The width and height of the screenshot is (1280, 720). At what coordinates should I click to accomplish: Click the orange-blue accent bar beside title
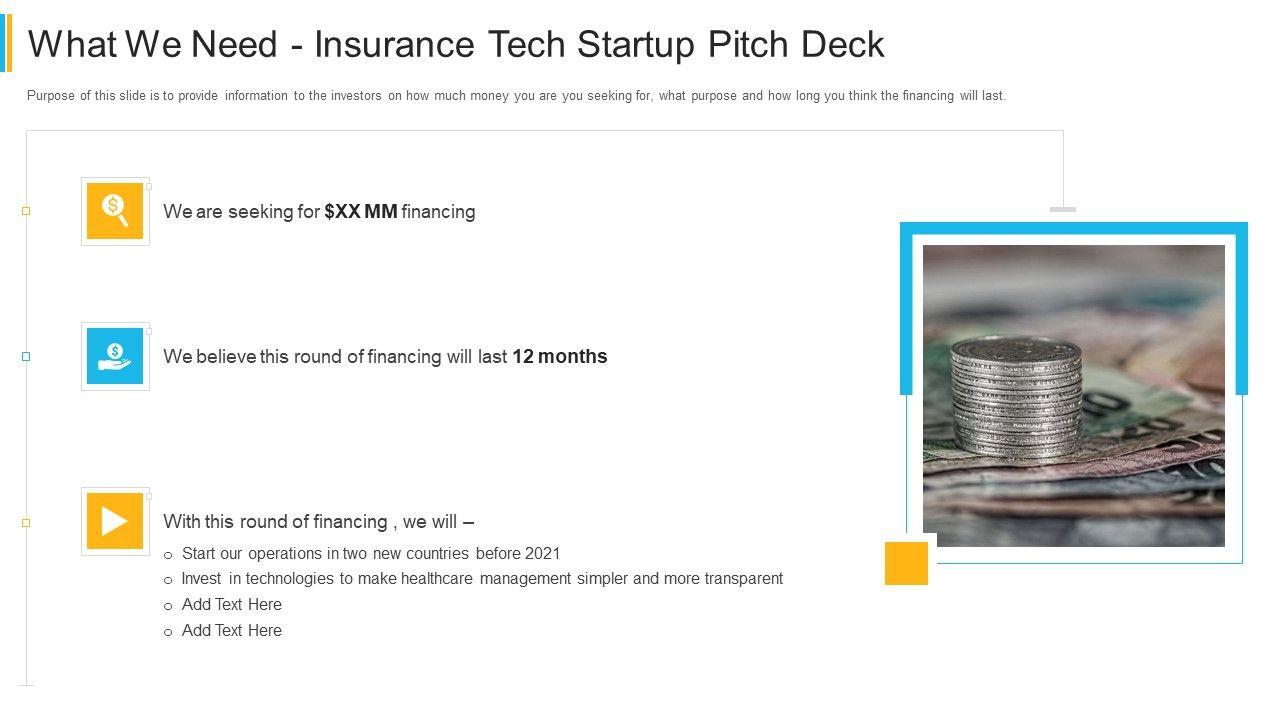7,43
